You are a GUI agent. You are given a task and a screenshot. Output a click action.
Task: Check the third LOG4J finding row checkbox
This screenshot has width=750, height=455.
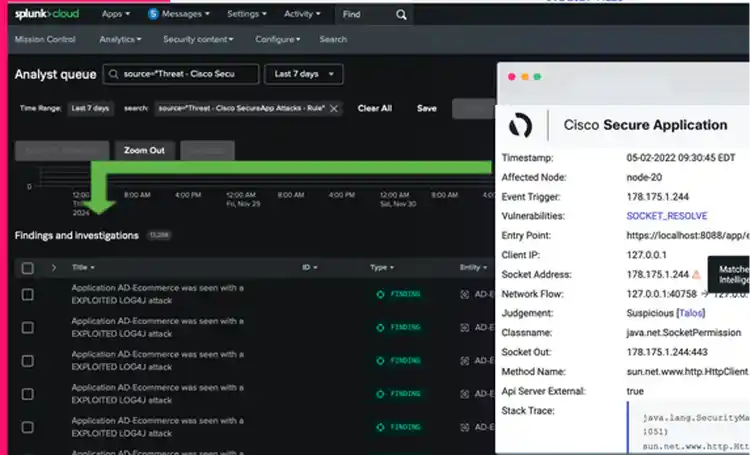coord(27,360)
